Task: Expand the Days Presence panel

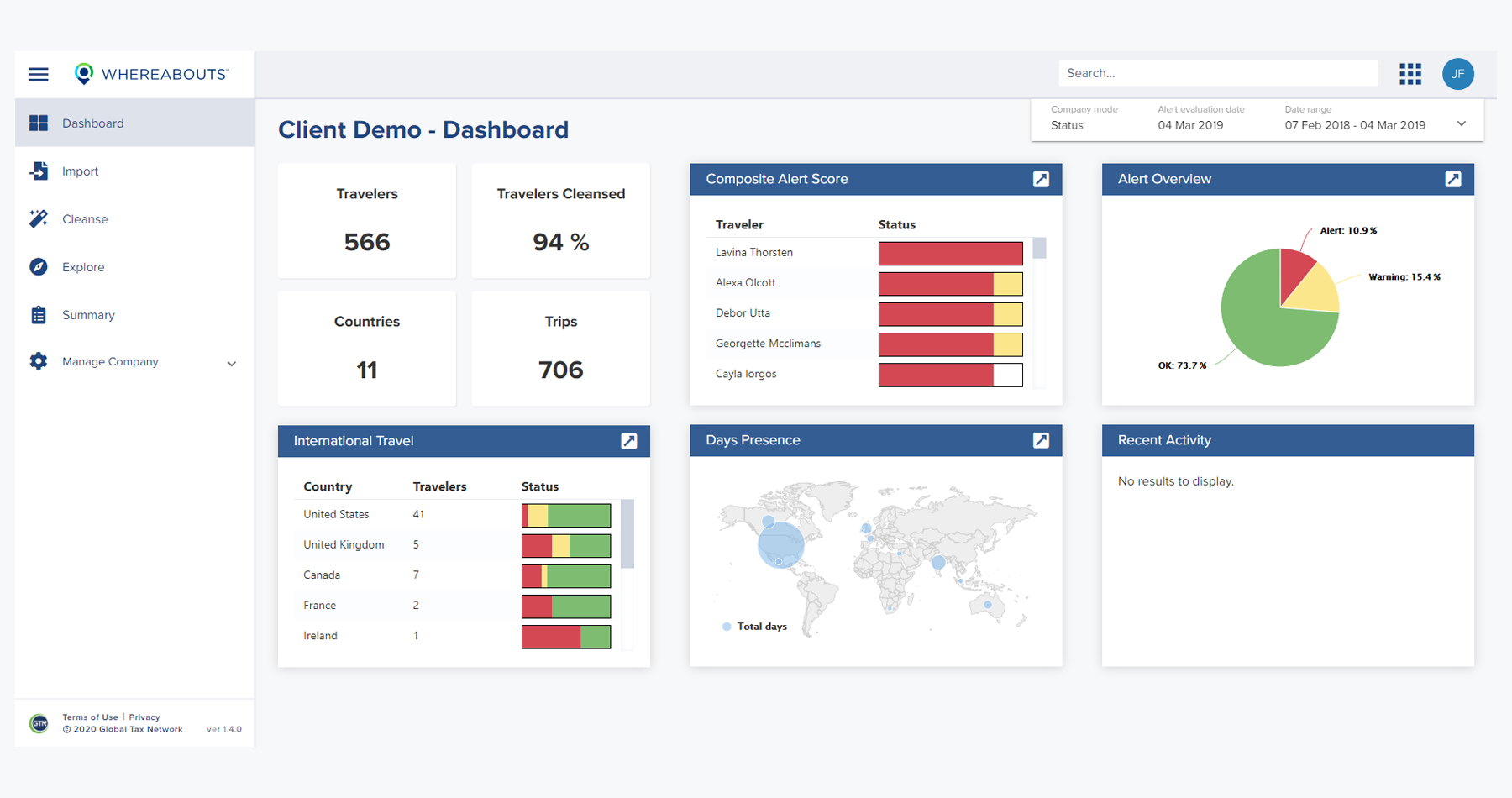Action: (x=1041, y=440)
